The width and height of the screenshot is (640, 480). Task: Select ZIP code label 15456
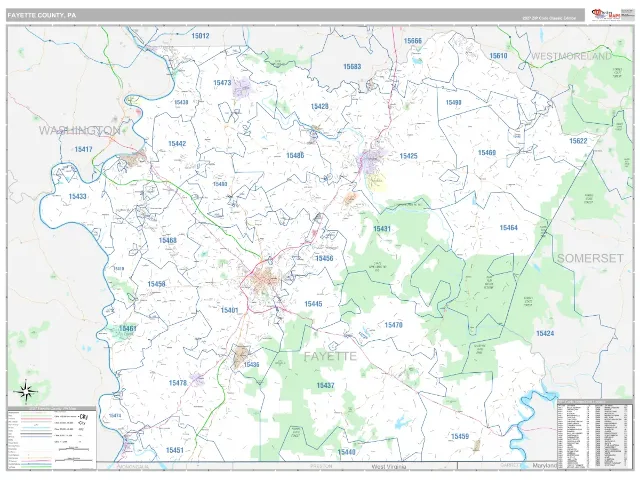point(324,258)
